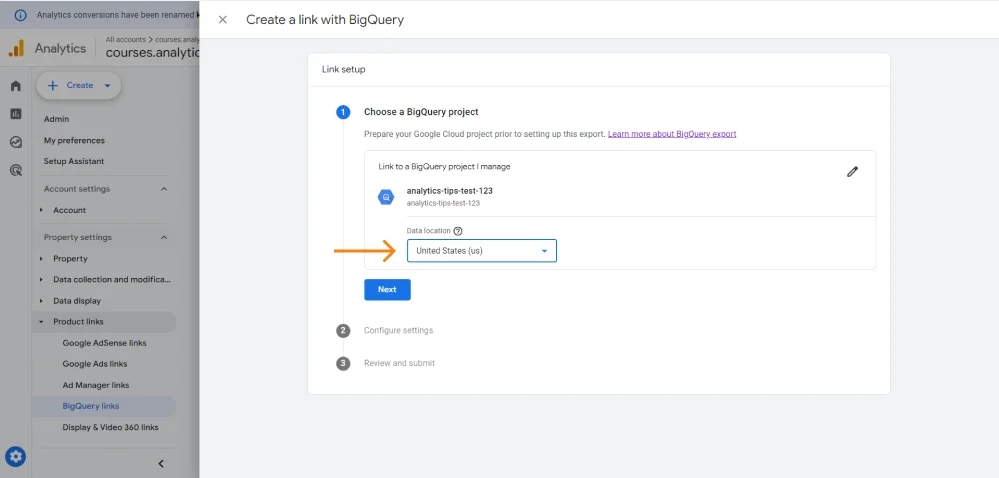The width and height of the screenshot is (999, 478).
Task: Open the Create dropdown button
Action: [79, 85]
